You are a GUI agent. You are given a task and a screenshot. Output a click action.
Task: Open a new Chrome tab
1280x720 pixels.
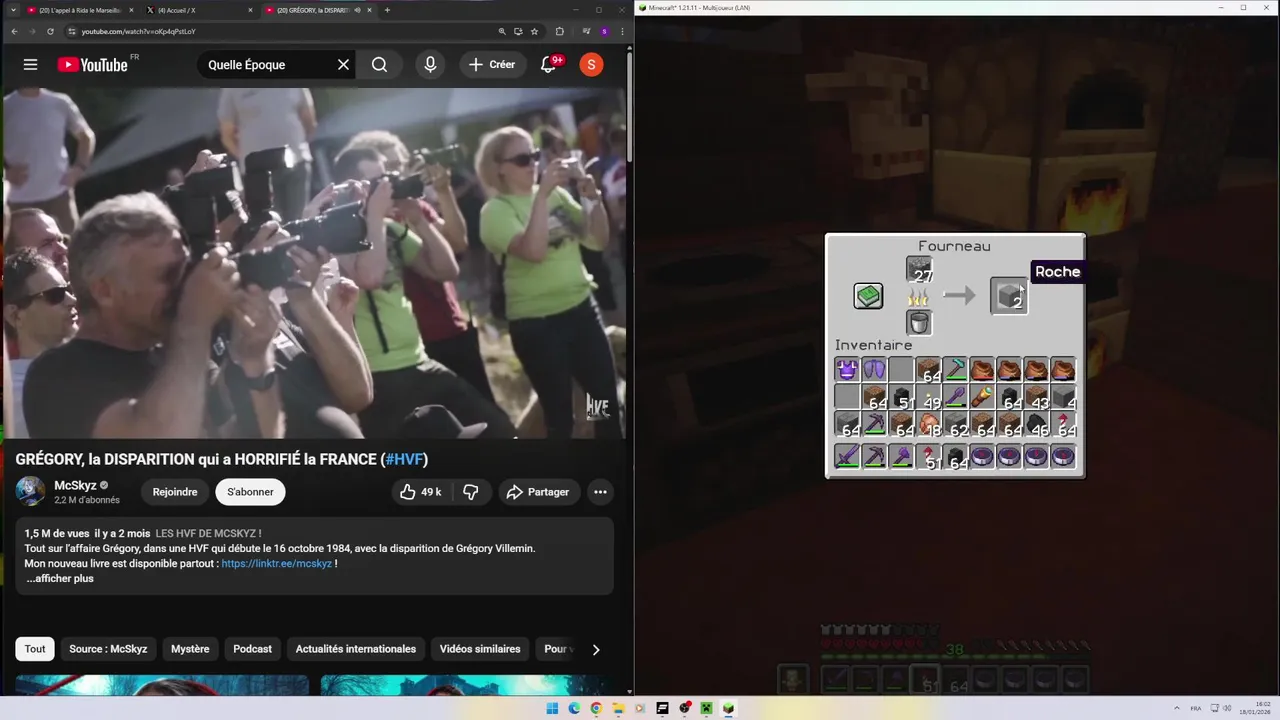tap(387, 10)
